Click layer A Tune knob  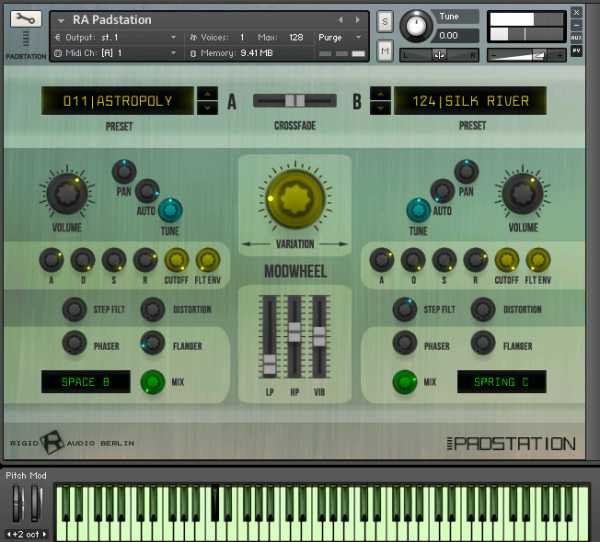coord(170,210)
